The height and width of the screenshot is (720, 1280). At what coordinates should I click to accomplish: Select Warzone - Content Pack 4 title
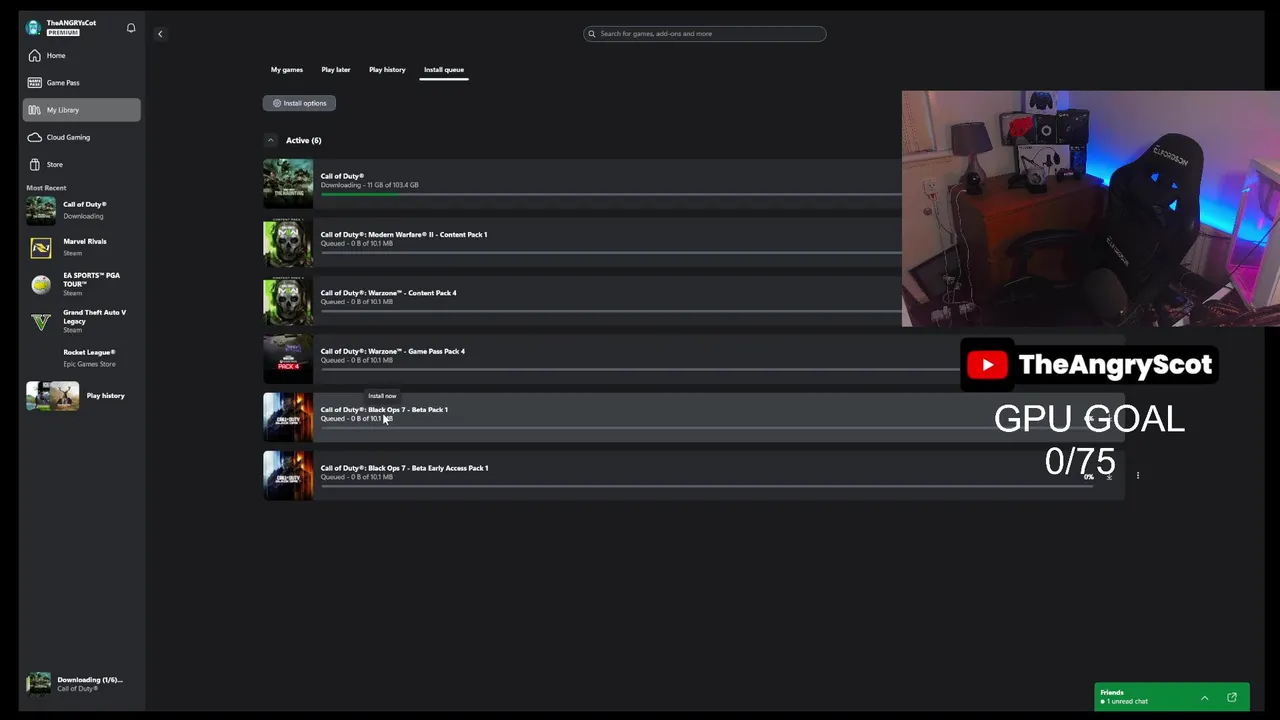(388, 293)
